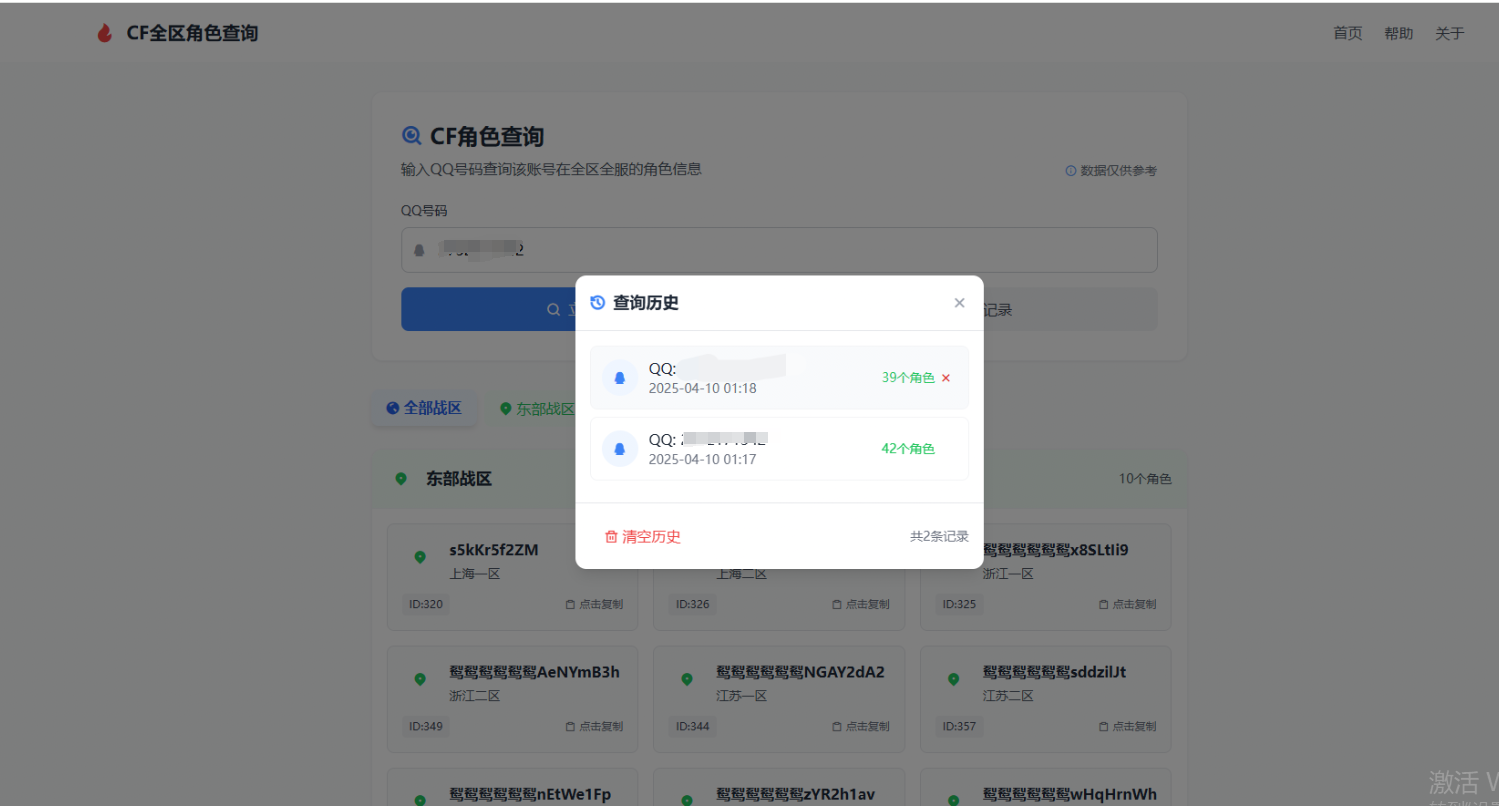Select the character name ending sddzilJt
The width and height of the screenshot is (1499, 806).
(1054, 672)
